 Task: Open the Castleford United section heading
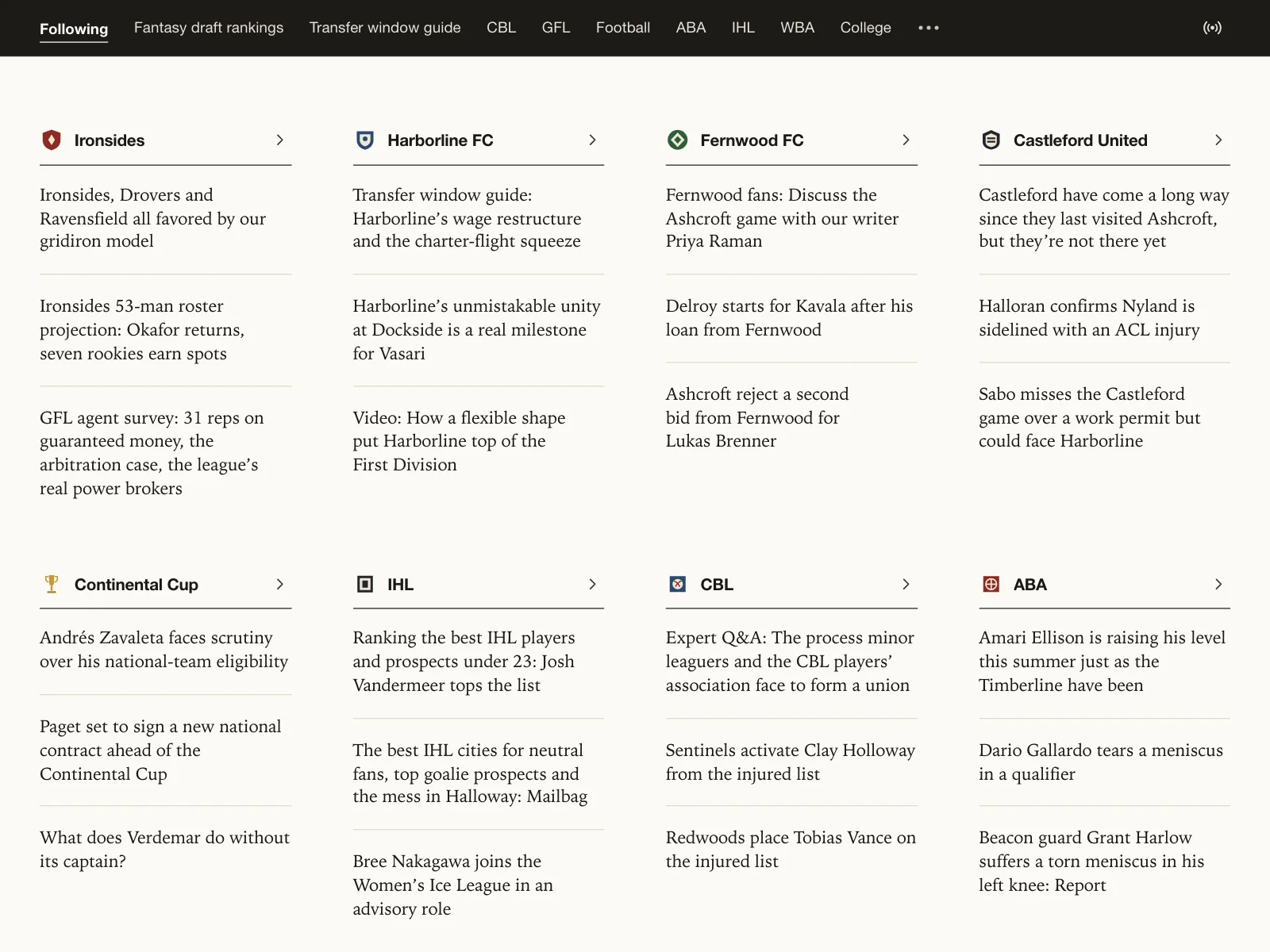coord(1080,140)
